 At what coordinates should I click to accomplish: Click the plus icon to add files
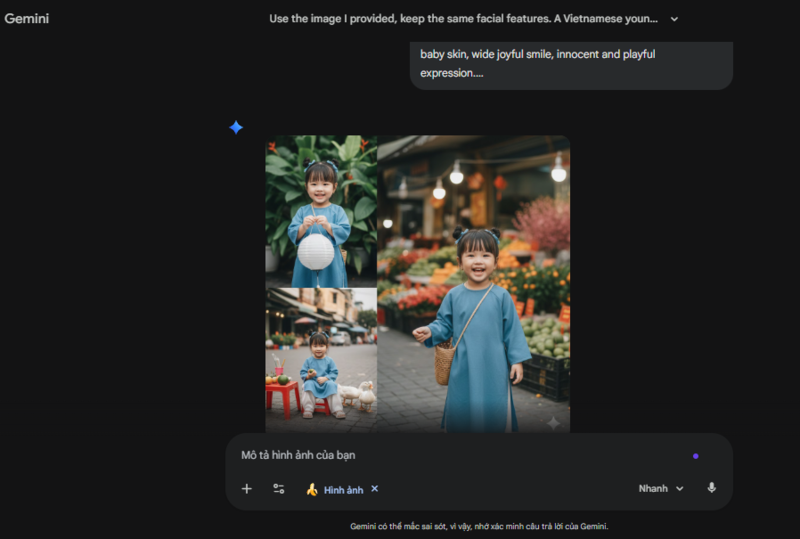coord(247,489)
